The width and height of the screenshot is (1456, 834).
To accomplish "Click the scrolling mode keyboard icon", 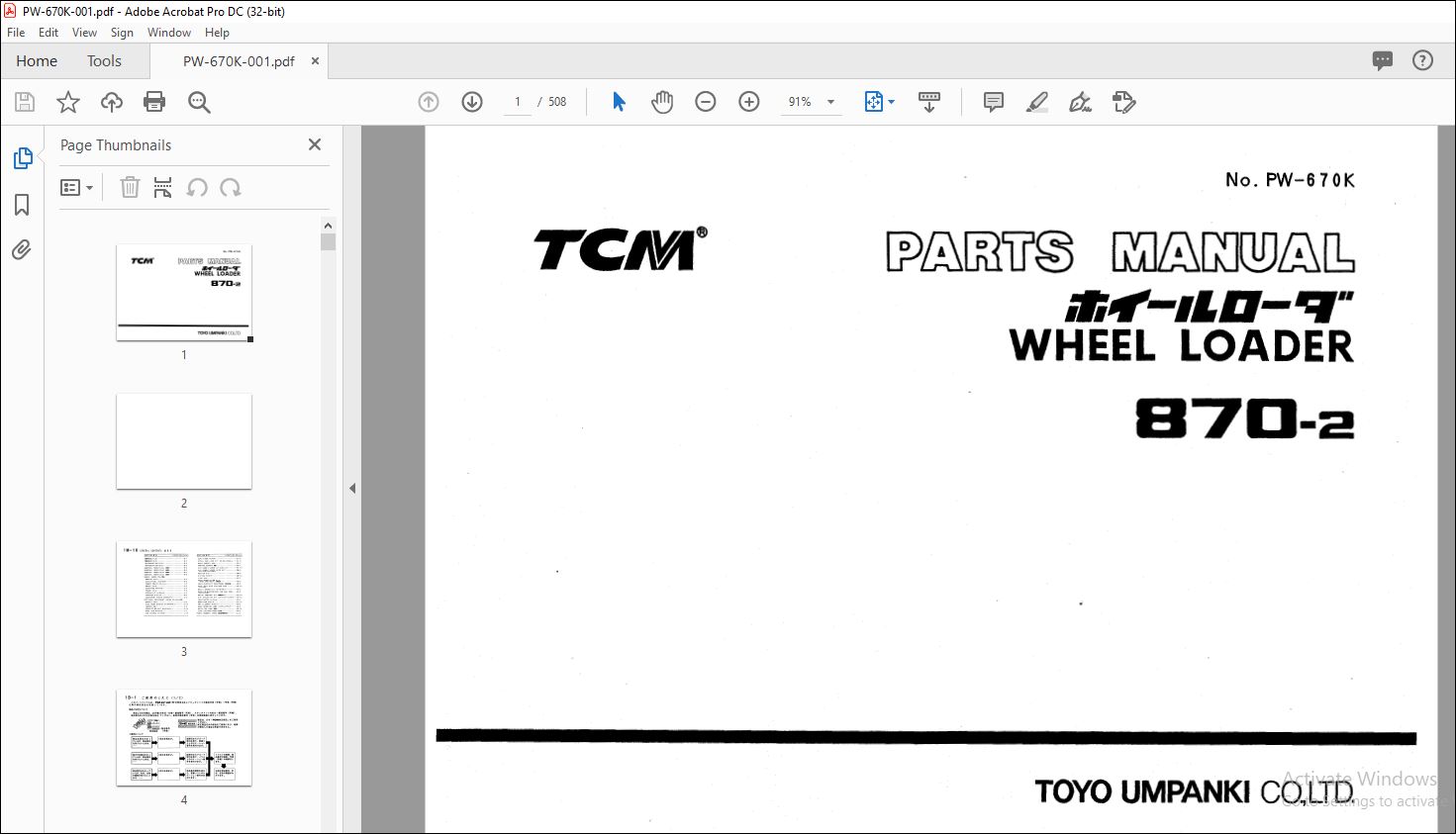I will 929,102.
